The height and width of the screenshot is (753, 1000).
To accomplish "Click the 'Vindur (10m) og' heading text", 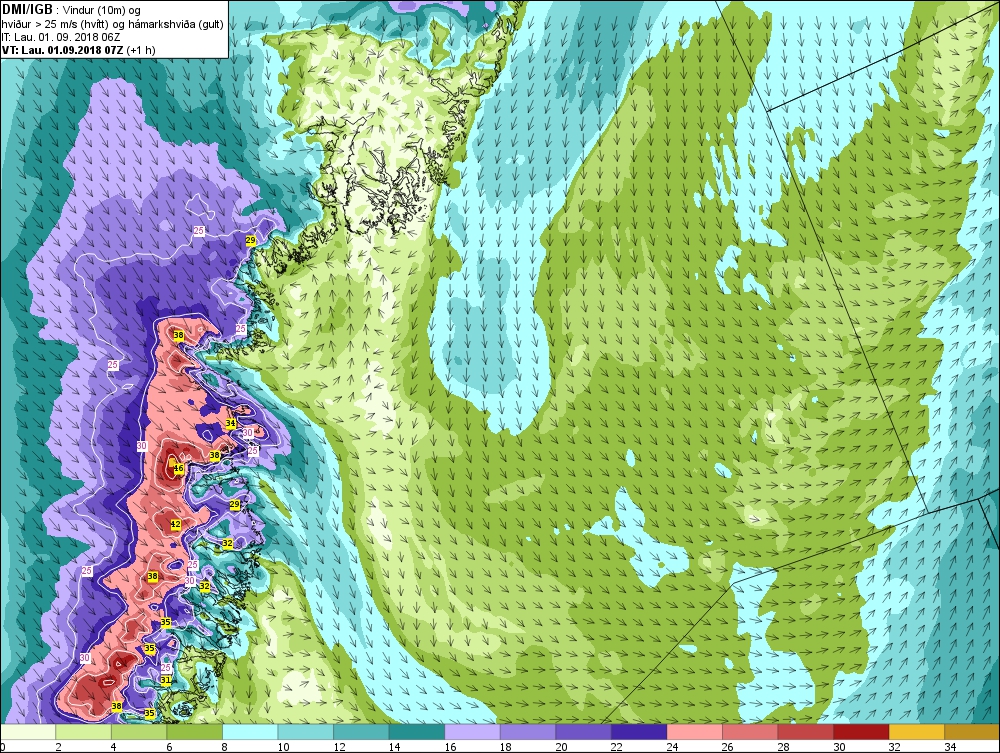I will coord(102,10).
